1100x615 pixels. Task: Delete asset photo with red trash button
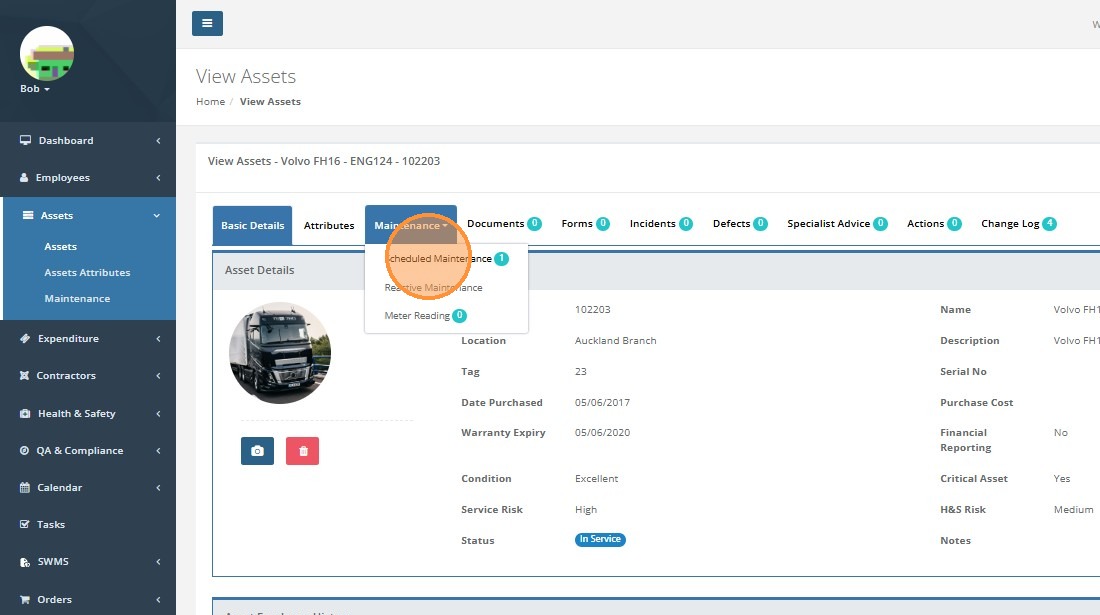[x=302, y=451]
